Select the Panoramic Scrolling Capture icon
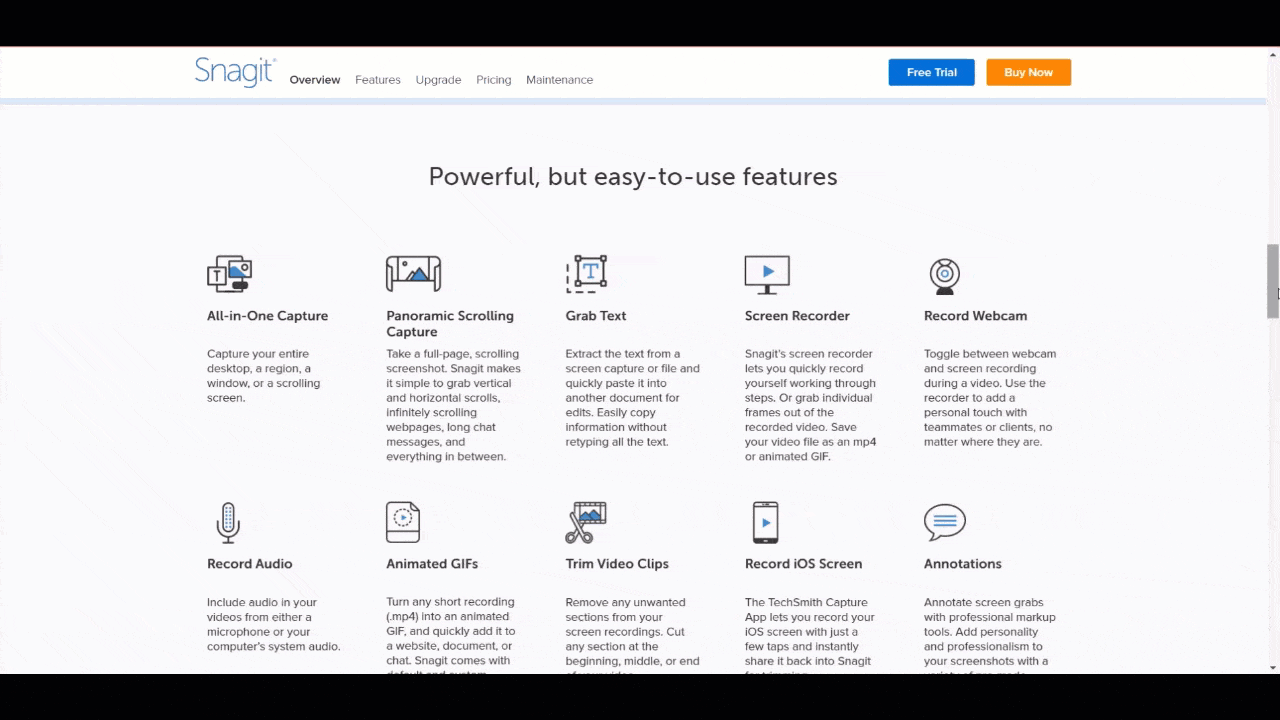Viewport: 1280px width, 720px height. click(413, 272)
